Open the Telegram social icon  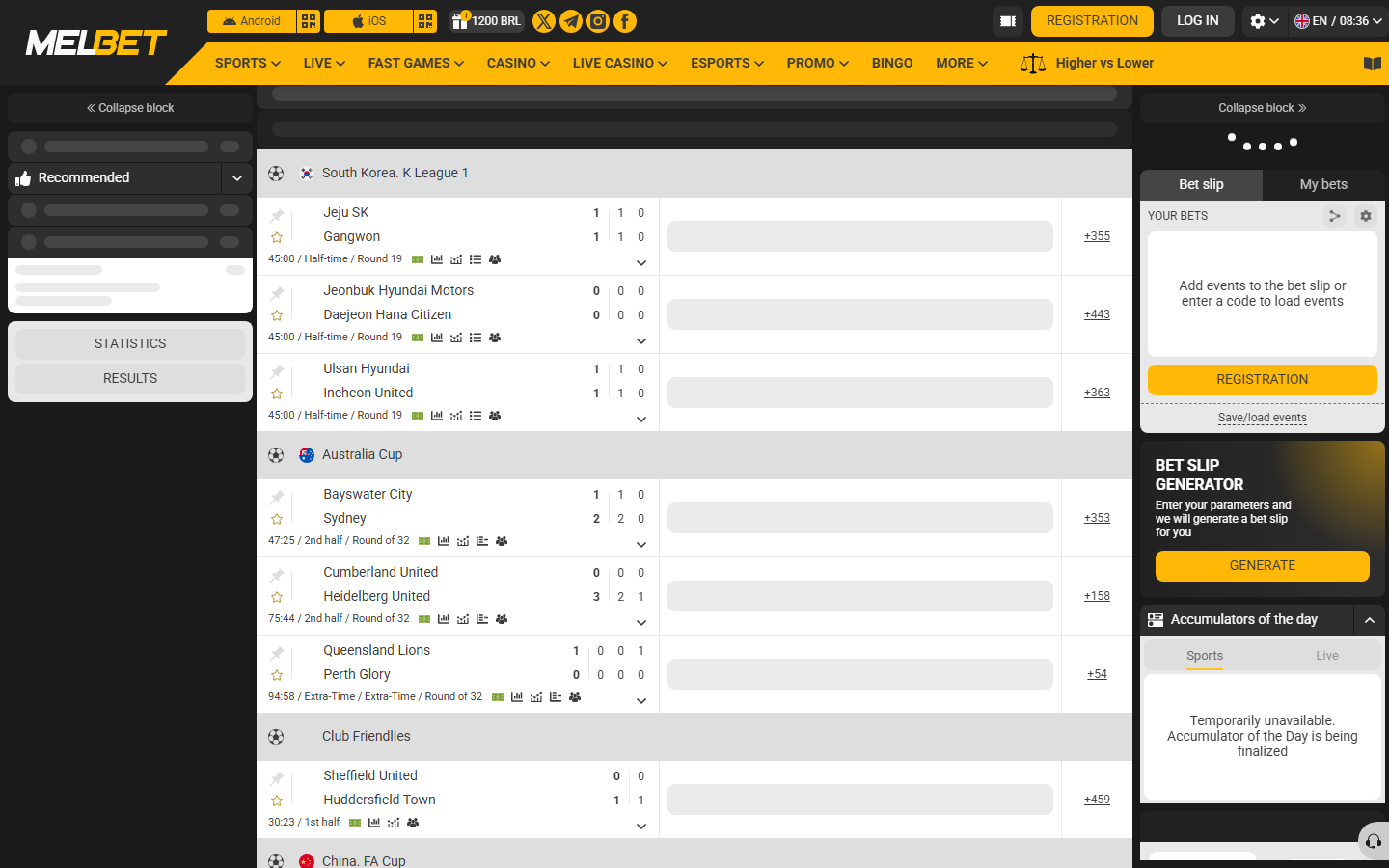pos(571,21)
